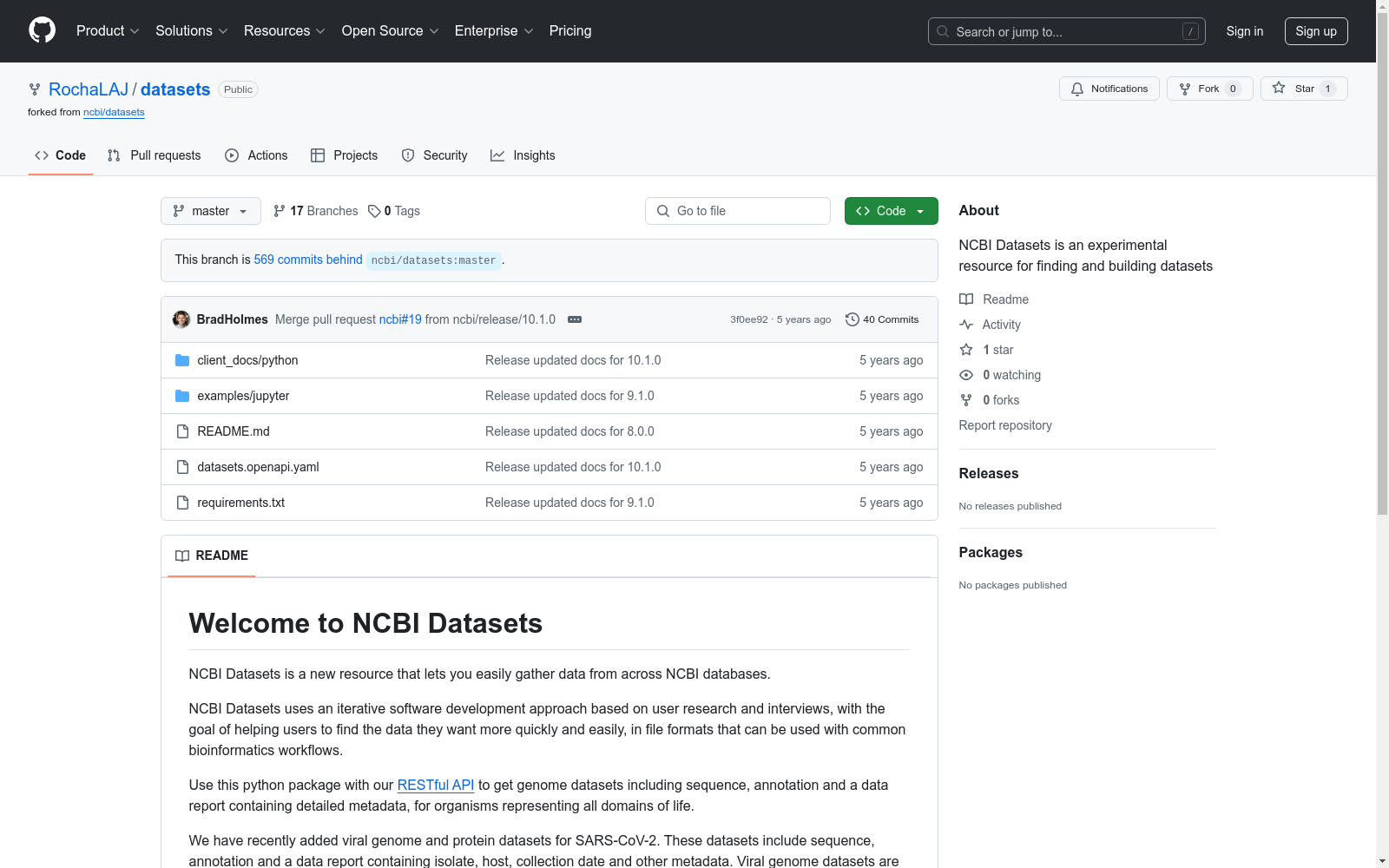Click the star icon beside 1 star
The height and width of the screenshot is (868, 1389).
click(x=966, y=350)
